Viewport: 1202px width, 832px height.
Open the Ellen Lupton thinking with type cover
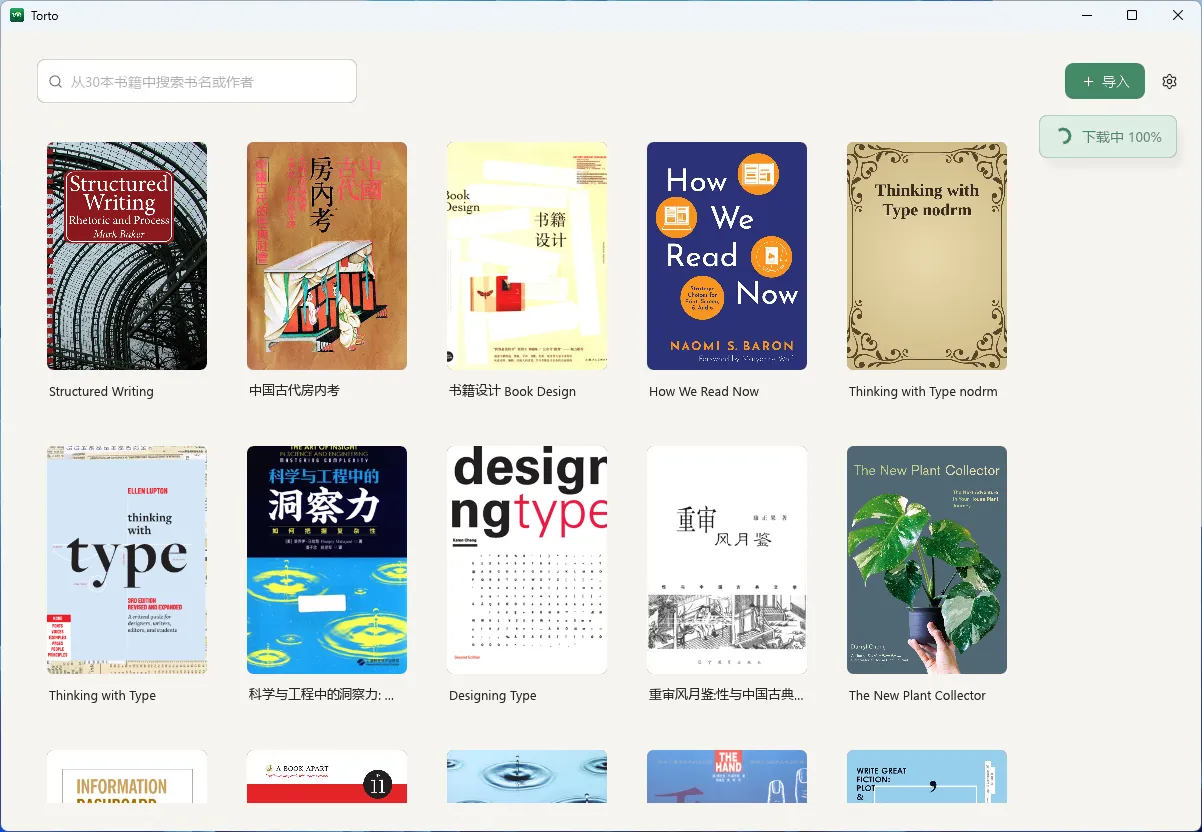(127, 560)
